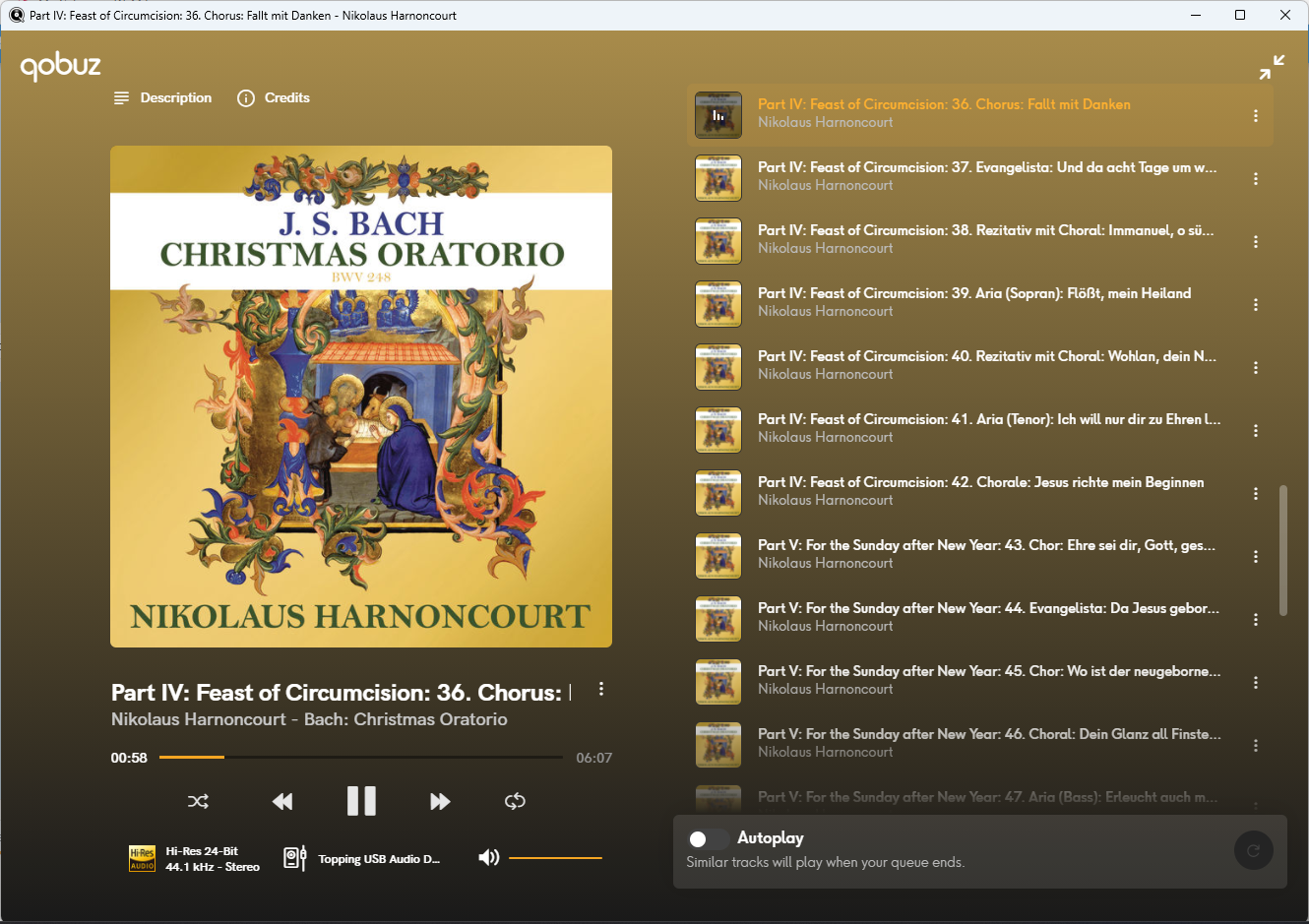The height and width of the screenshot is (924, 1309).
Task: Open options menu for track 36 in queue
Action: pyautogui.click(x=1256, y=116)
